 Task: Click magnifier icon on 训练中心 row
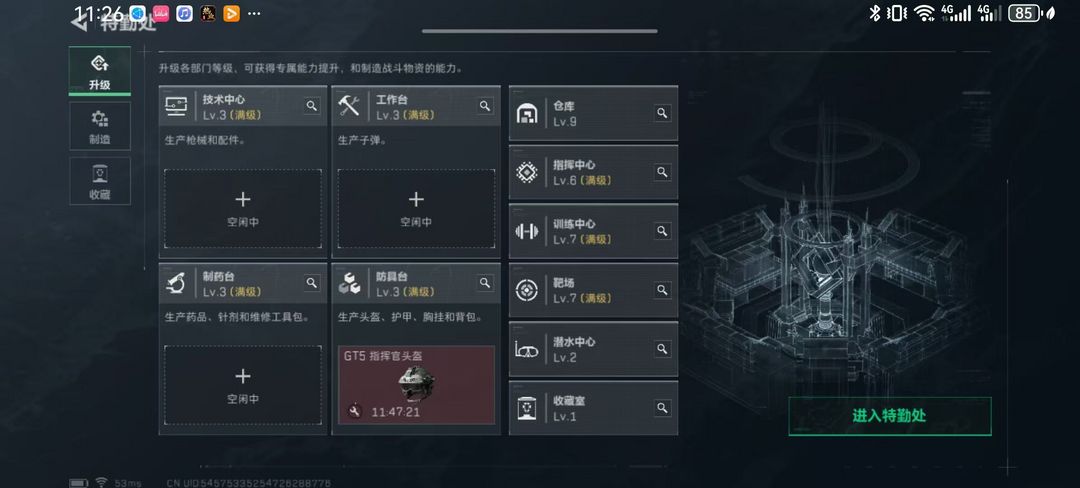coord(662,231)
